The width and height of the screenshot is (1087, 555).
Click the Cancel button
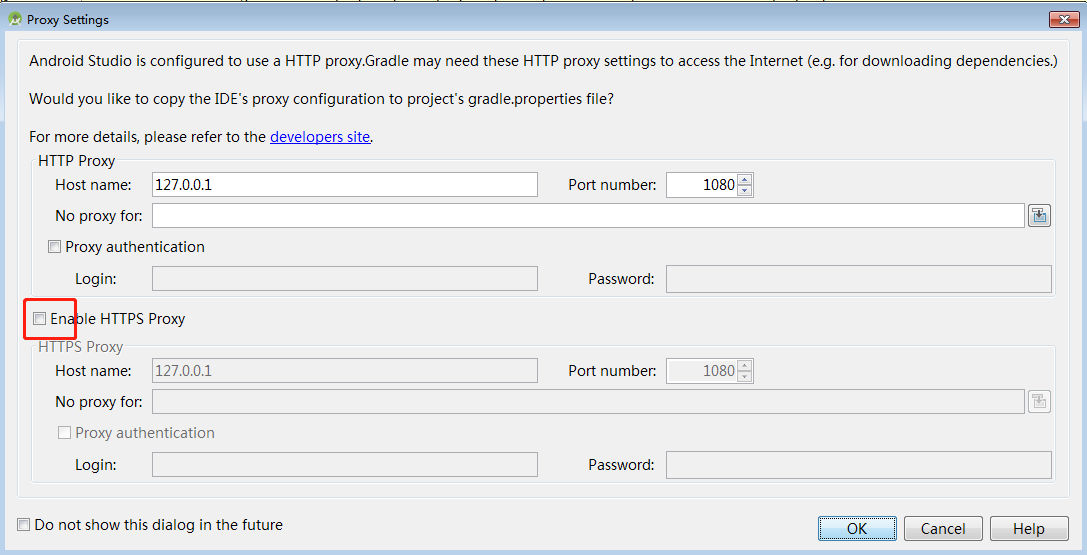pyautogui.click(x=943, y=529)
